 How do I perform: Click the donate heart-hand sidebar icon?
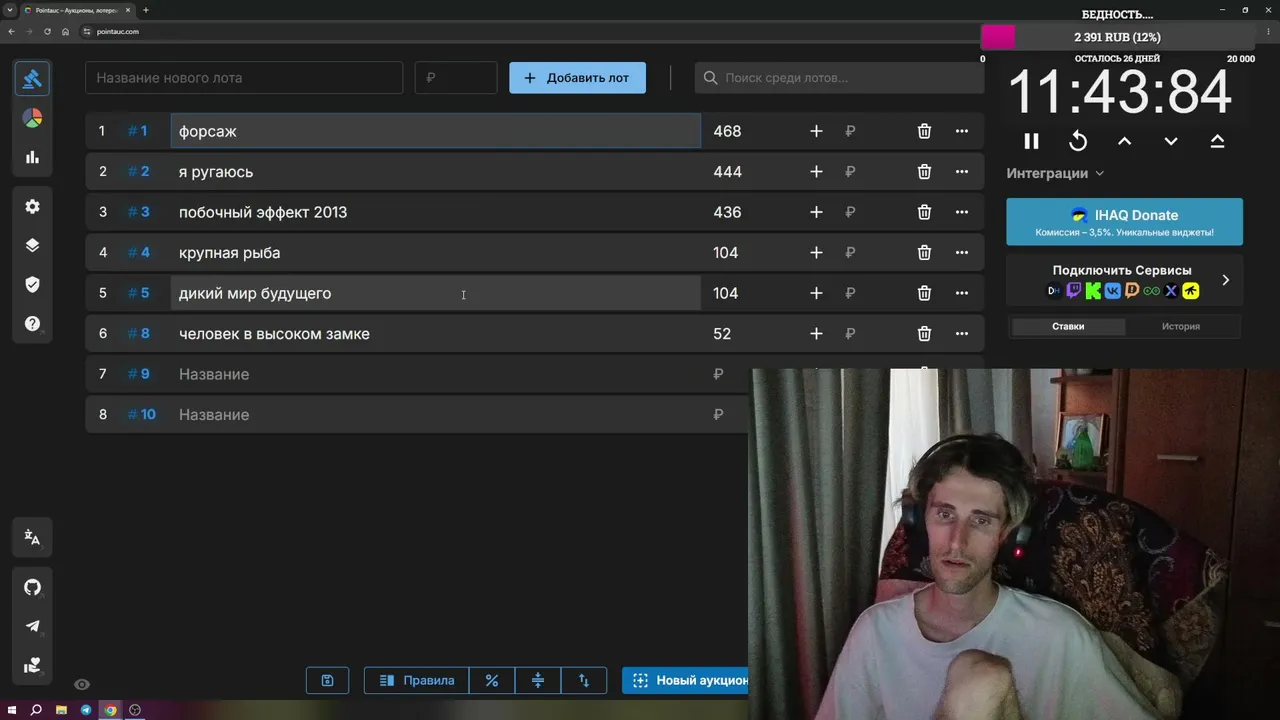click(32, 665)
